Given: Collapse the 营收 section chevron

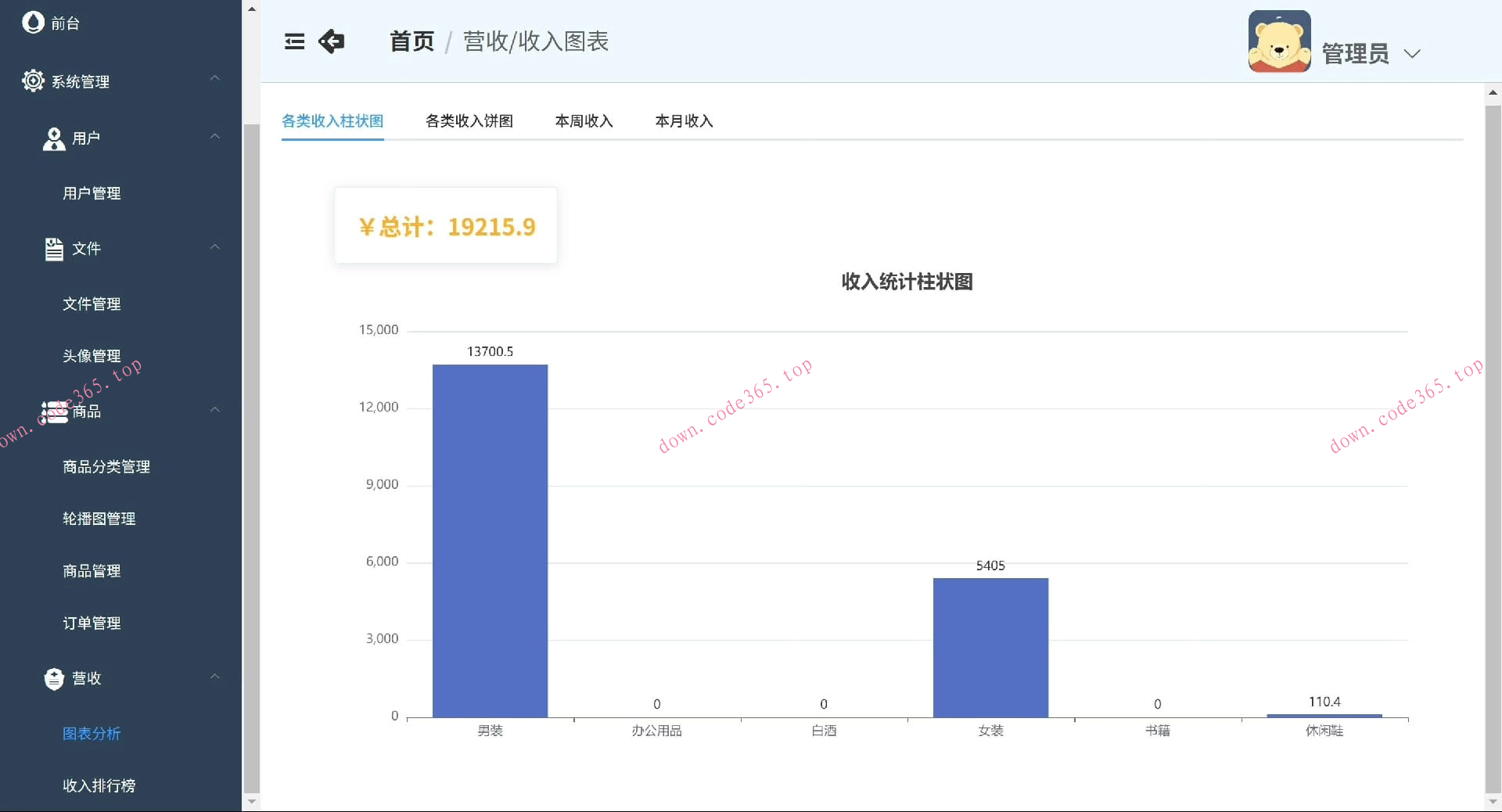Looking at the screenshot, I should click(215, 676).
